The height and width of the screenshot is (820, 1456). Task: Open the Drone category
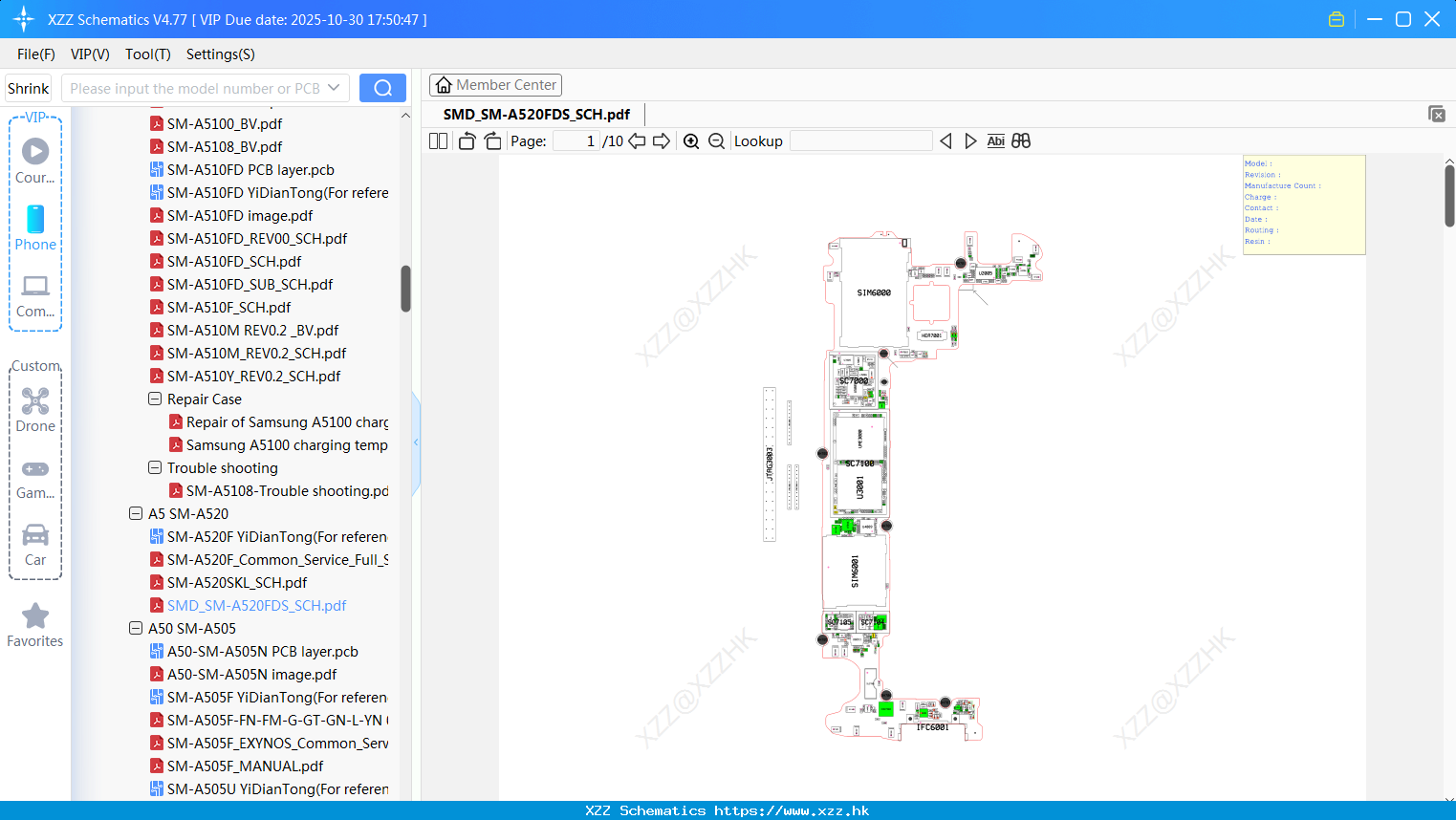(x=35, y=410)
